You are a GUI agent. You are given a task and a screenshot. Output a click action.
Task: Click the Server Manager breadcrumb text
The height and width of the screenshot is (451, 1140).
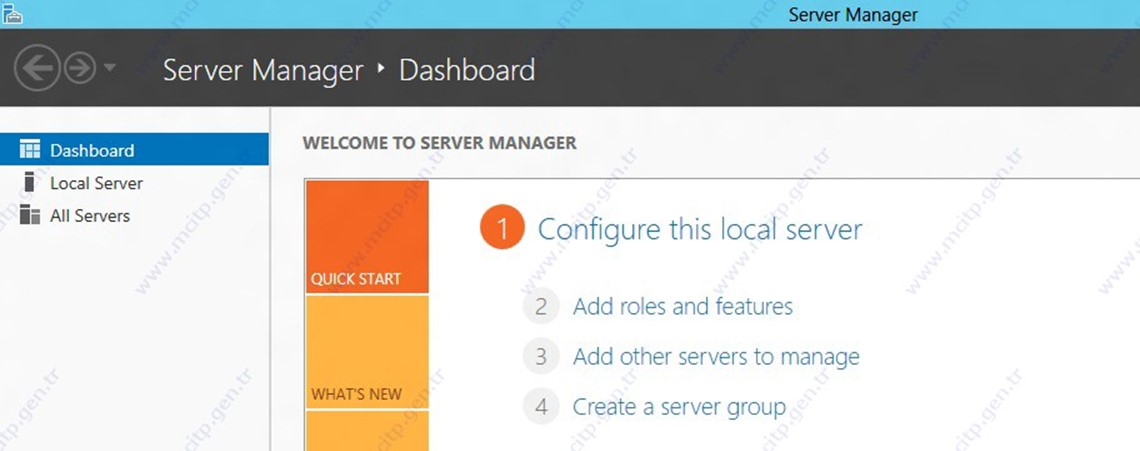click(x=263, y=71)
